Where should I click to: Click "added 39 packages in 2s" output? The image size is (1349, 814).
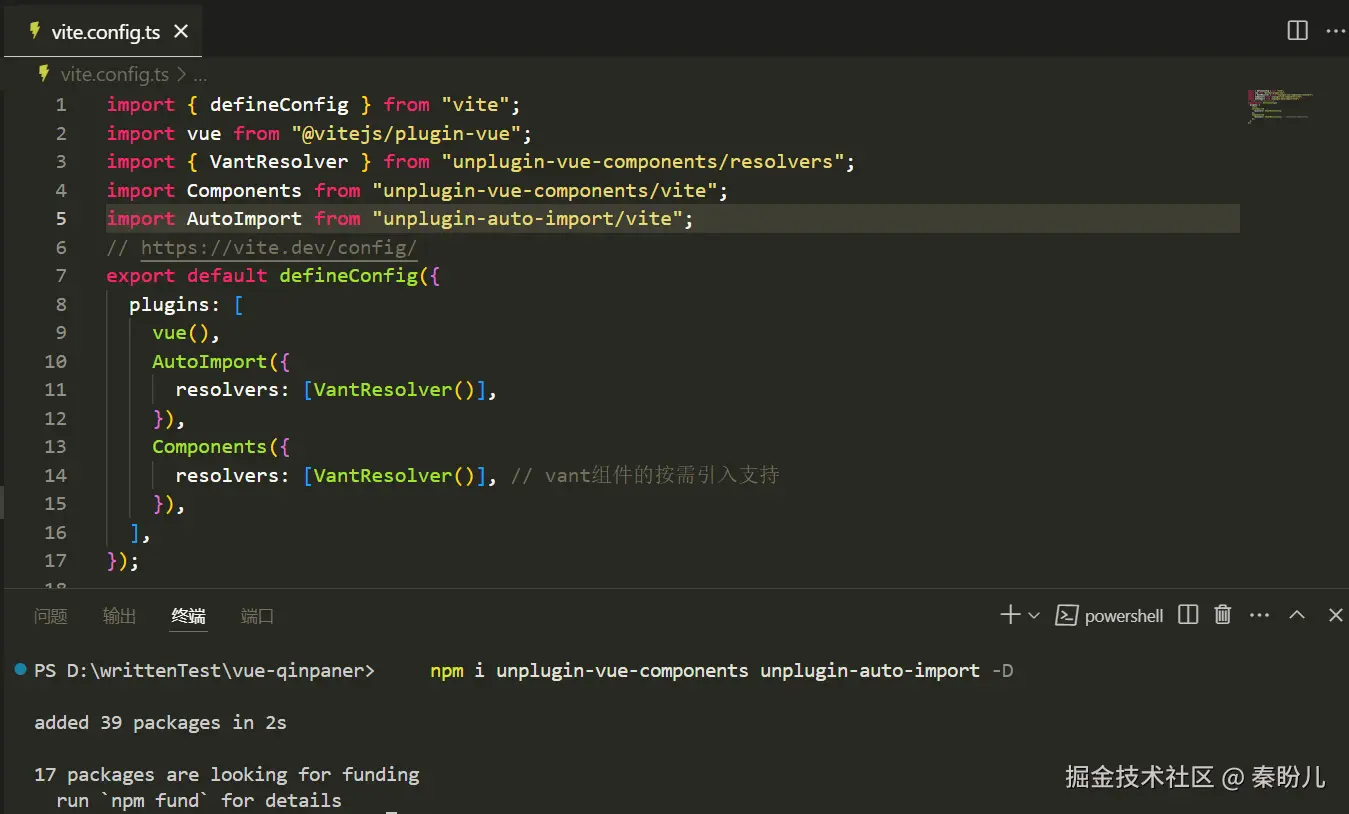coord(160,723)
